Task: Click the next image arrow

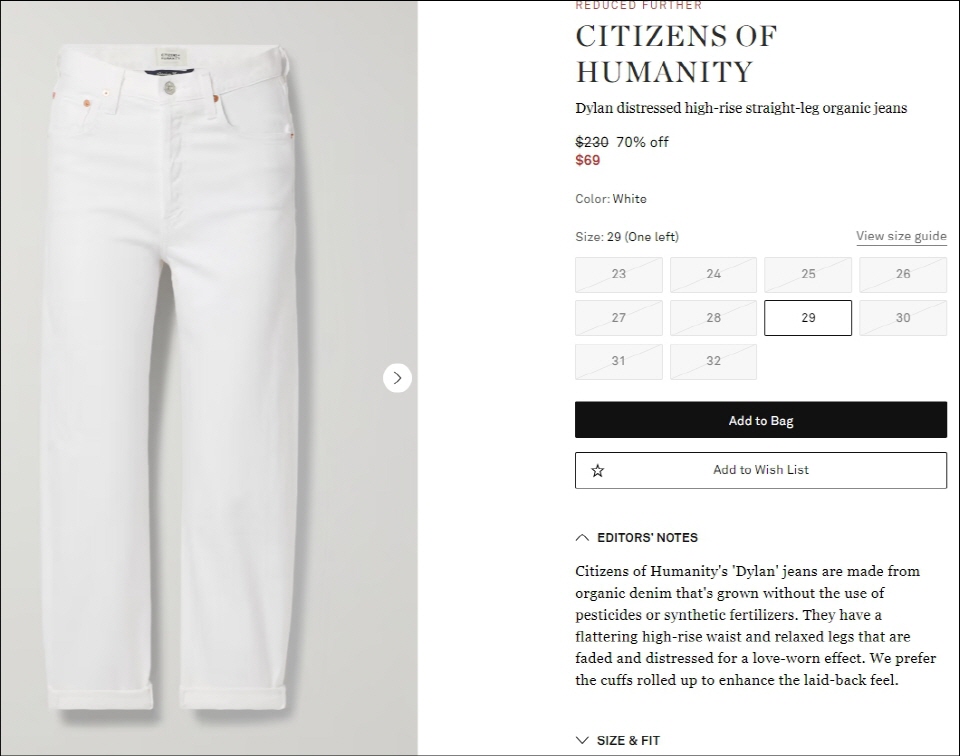Action: tap(397, 378)
